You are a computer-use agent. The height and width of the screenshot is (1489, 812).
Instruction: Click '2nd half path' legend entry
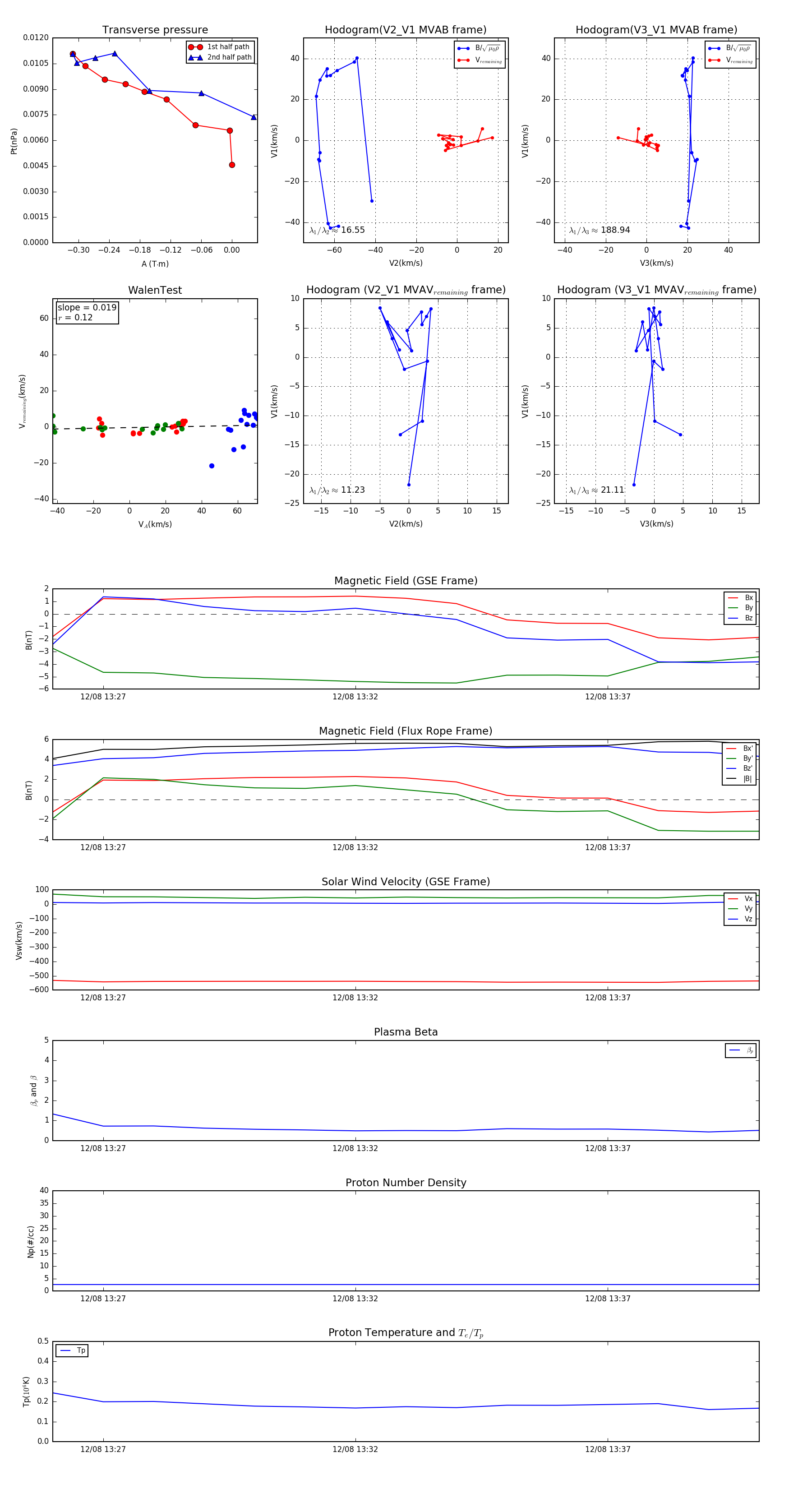221,57
